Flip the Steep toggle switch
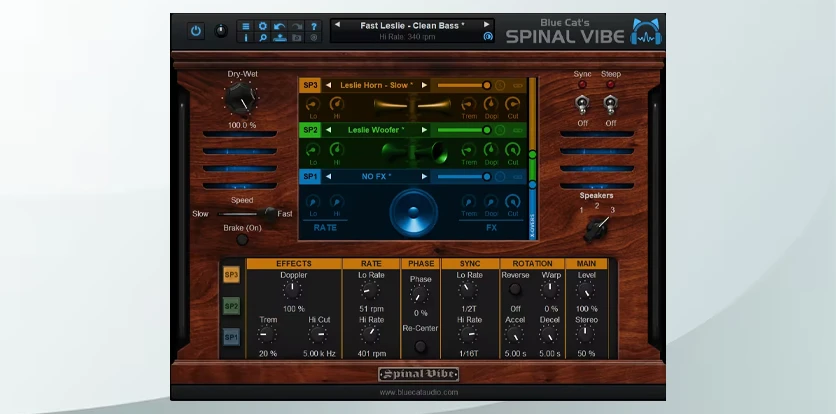836x414 pixels. (x=610, y=104)
